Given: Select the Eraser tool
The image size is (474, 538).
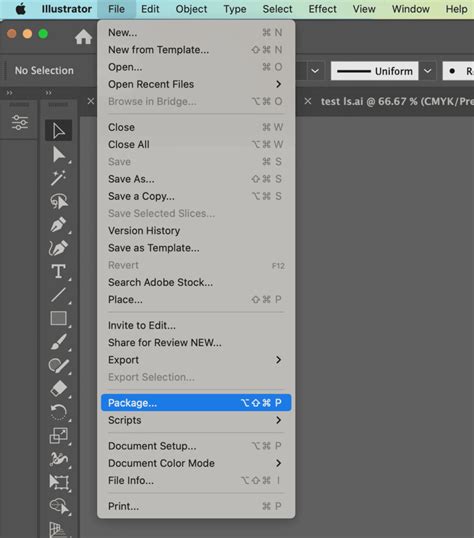Looking at the screenshot, I should (58, 389).
